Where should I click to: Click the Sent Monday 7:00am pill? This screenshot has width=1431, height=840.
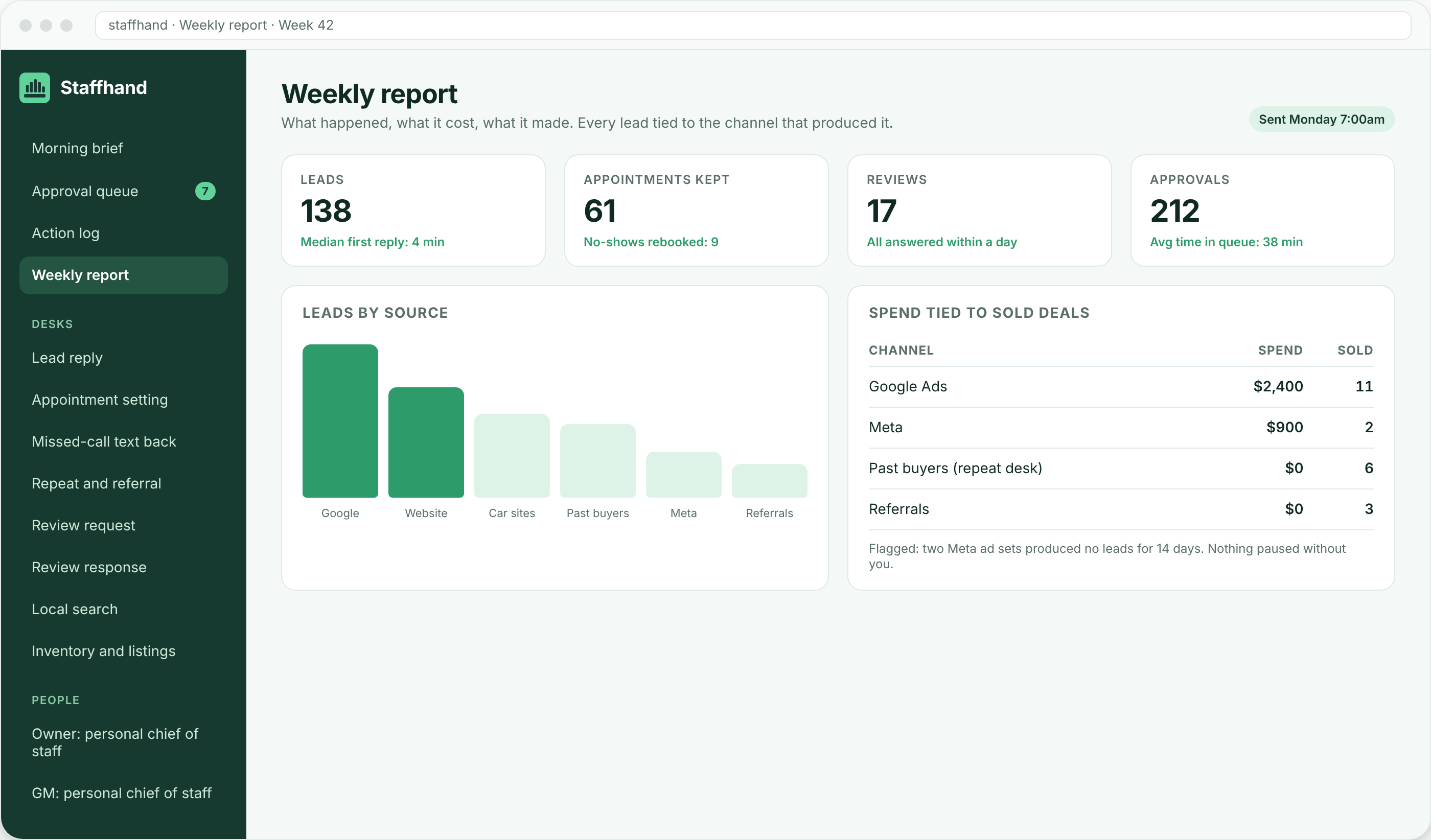pos(1322,119)
